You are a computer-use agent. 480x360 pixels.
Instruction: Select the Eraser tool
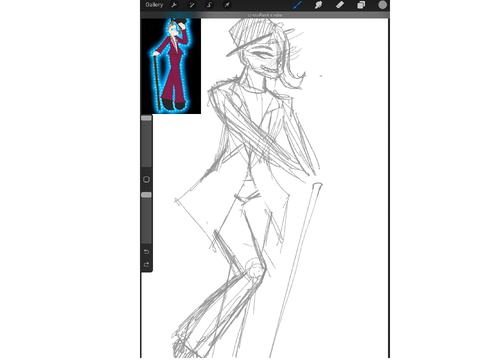tap(340, 5)
